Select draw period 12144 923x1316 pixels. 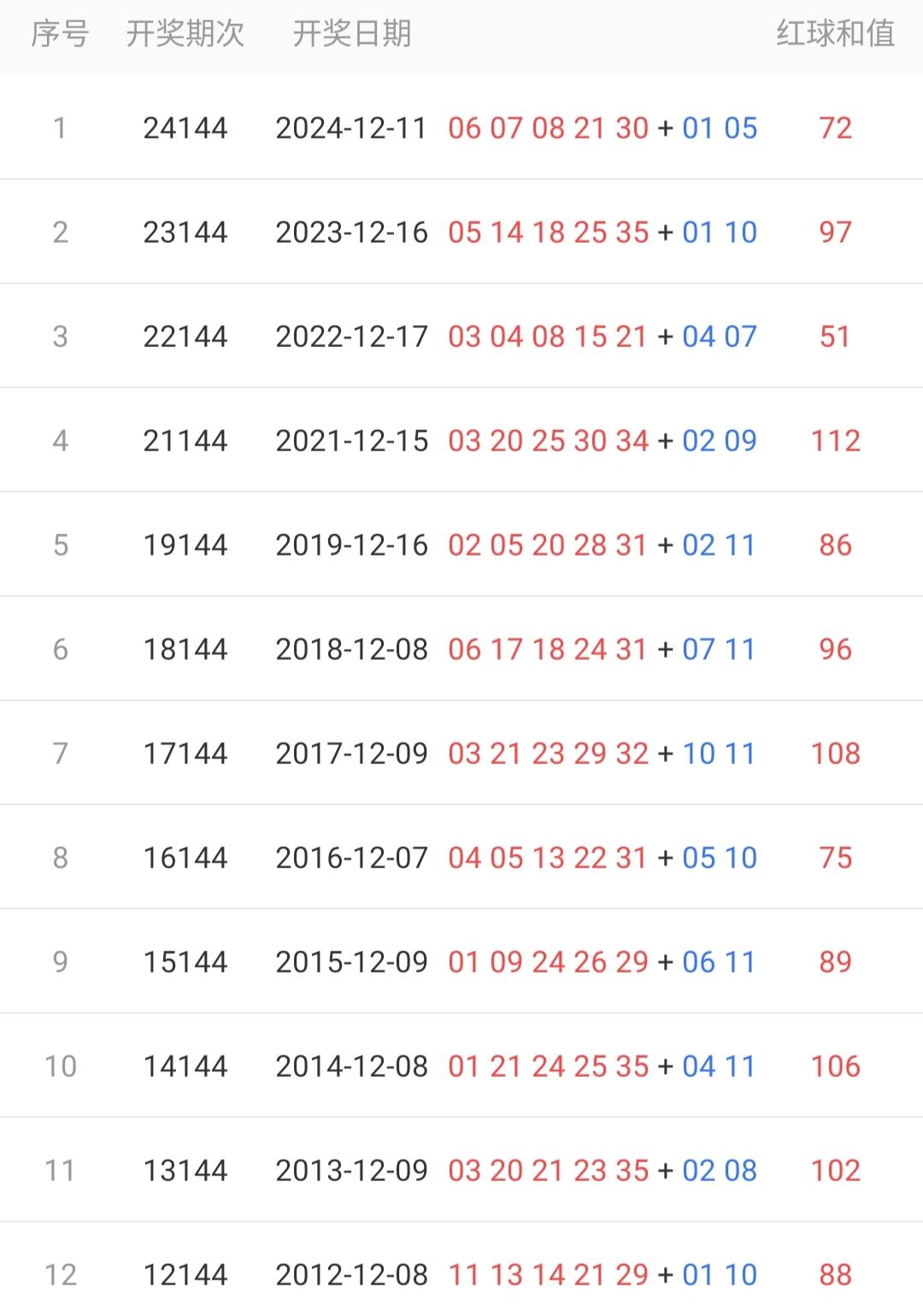coord(185,1275)
